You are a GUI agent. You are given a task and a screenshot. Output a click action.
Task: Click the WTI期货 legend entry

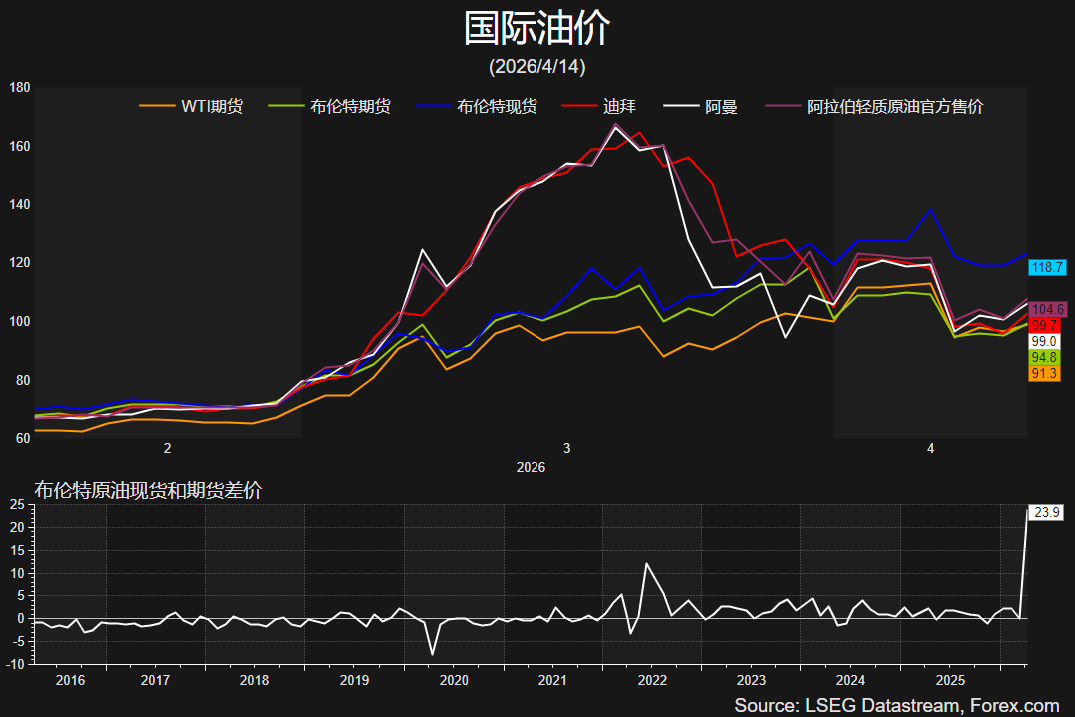[211, 106]
